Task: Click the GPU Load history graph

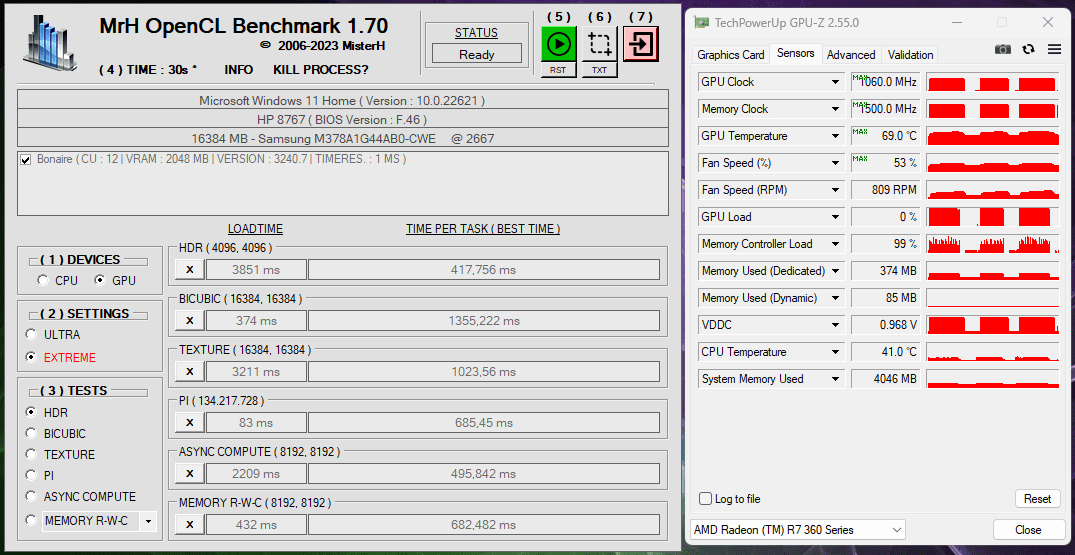Action: click(992, 217)
